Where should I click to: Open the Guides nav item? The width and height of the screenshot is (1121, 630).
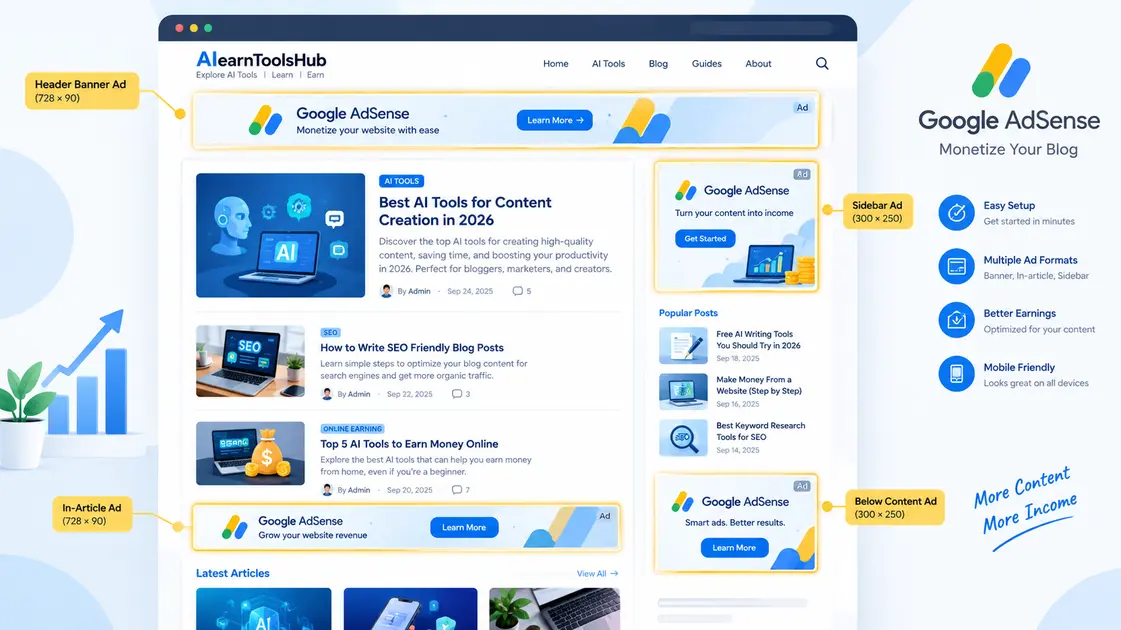click(x=706, y=64)
